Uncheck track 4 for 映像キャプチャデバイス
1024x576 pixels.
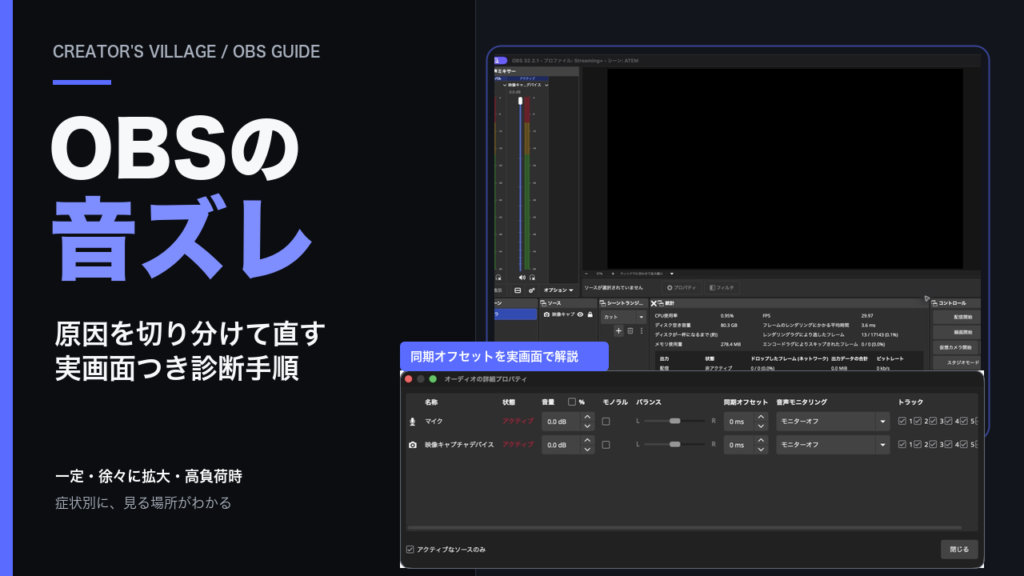[x=948, y=444]
